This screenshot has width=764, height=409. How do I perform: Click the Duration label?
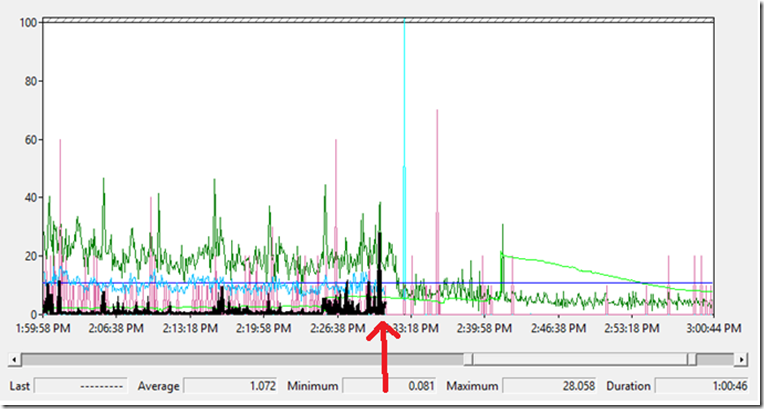pos(628,386)
